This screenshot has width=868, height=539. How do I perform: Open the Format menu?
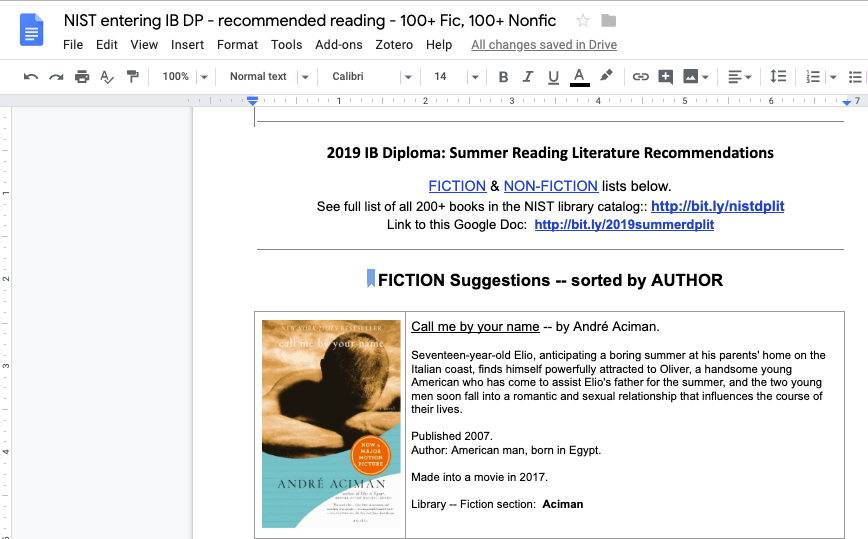coord(237,45)
